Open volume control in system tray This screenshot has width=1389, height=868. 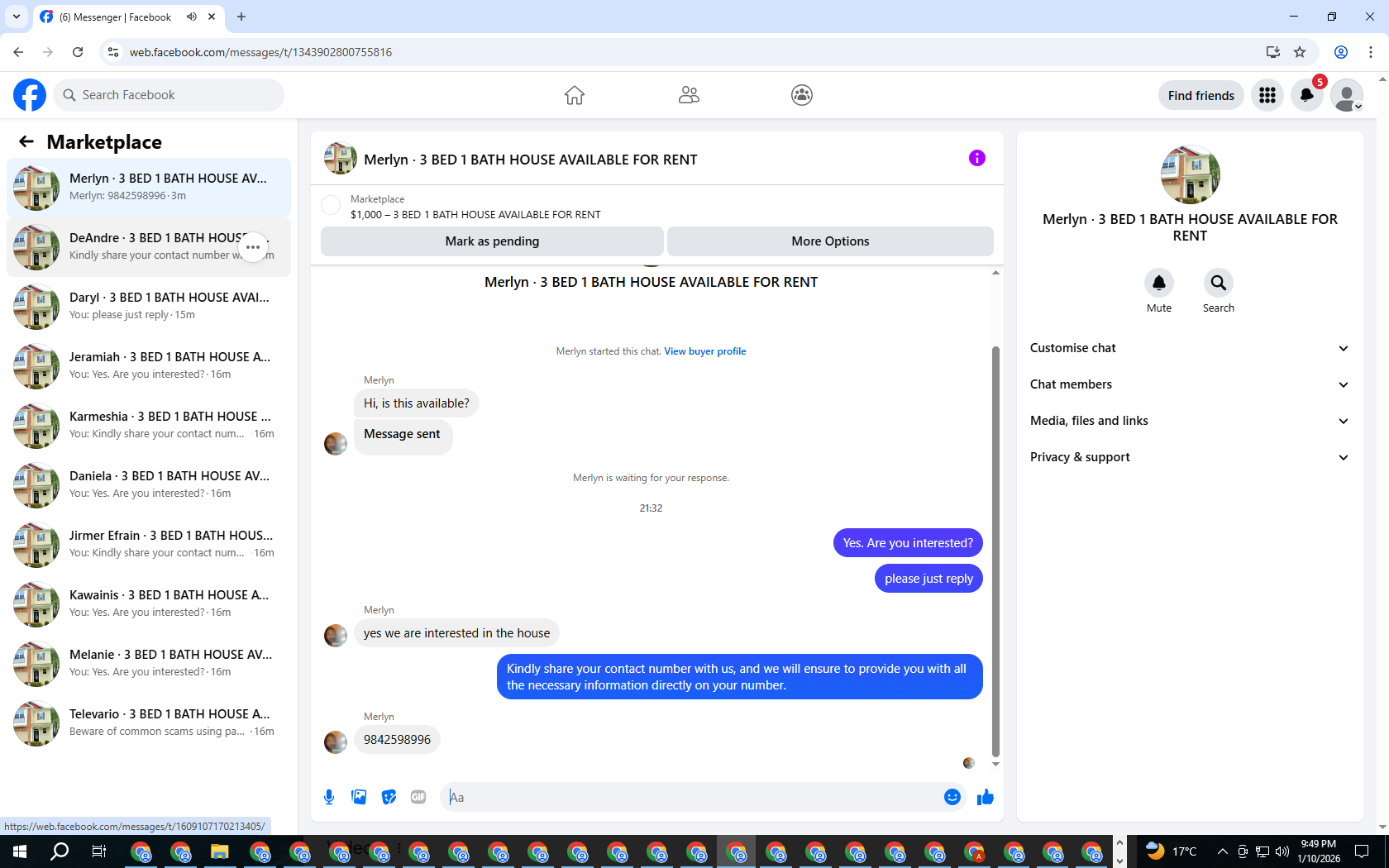point(1282,851)
